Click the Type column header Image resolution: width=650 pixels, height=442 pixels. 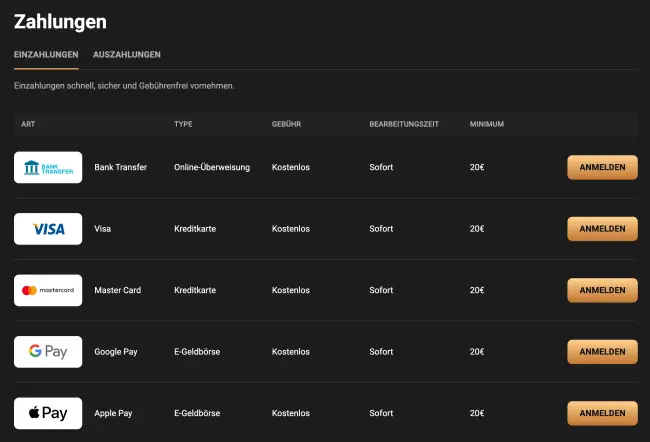point(183,124)
